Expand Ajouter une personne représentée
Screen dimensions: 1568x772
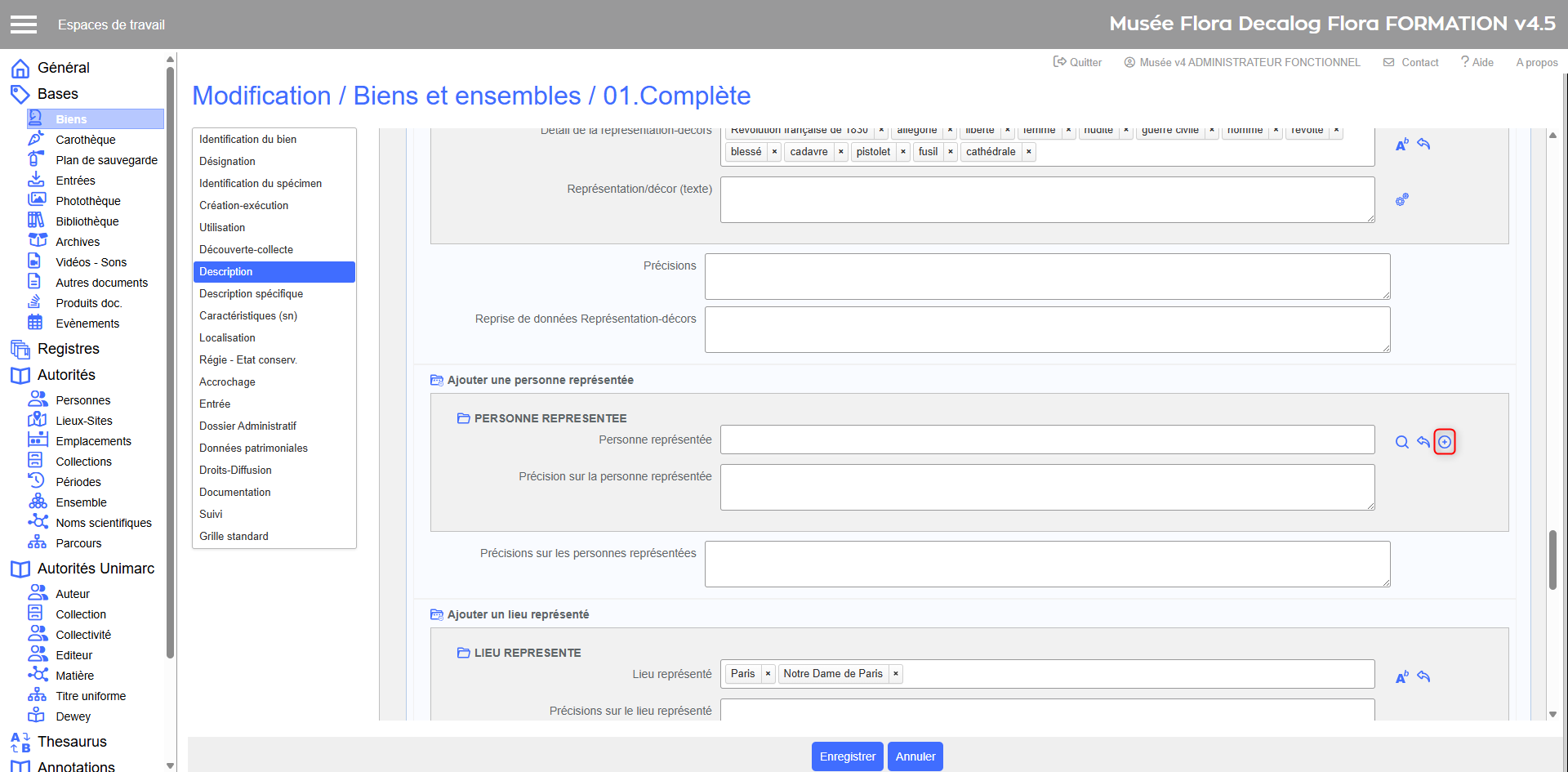tap(437, 380)
